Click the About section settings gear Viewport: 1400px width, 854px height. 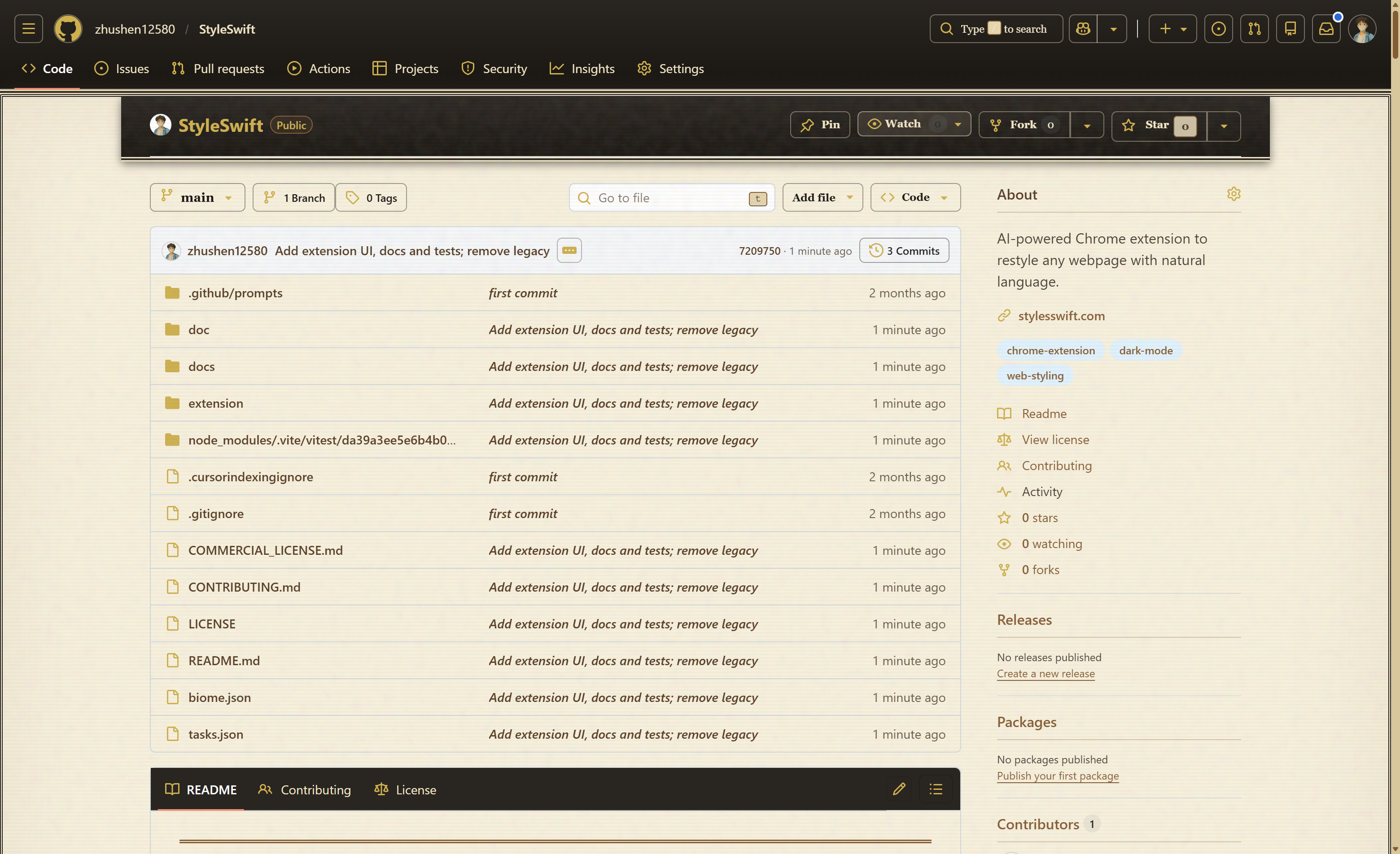pos(1234,194)
